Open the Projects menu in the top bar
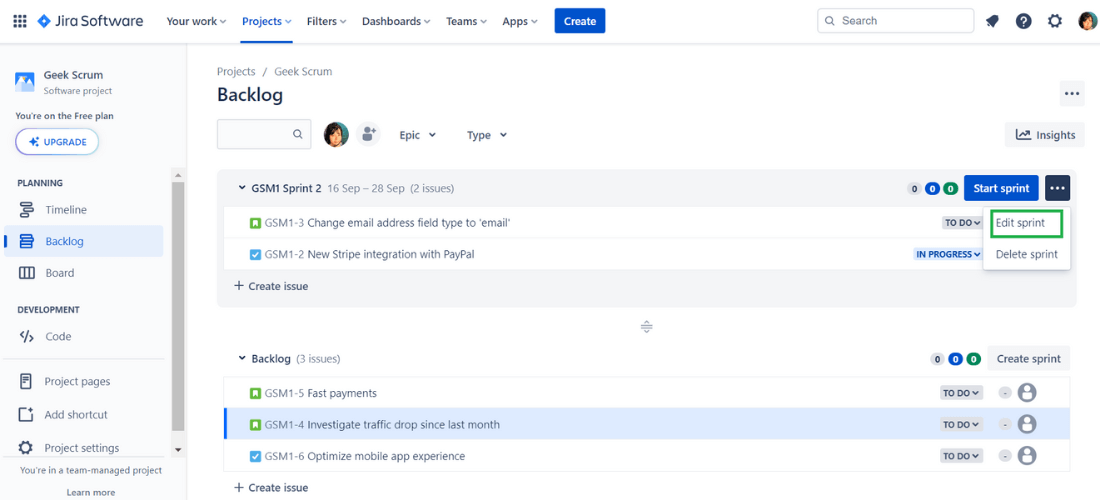 [267, 21]
